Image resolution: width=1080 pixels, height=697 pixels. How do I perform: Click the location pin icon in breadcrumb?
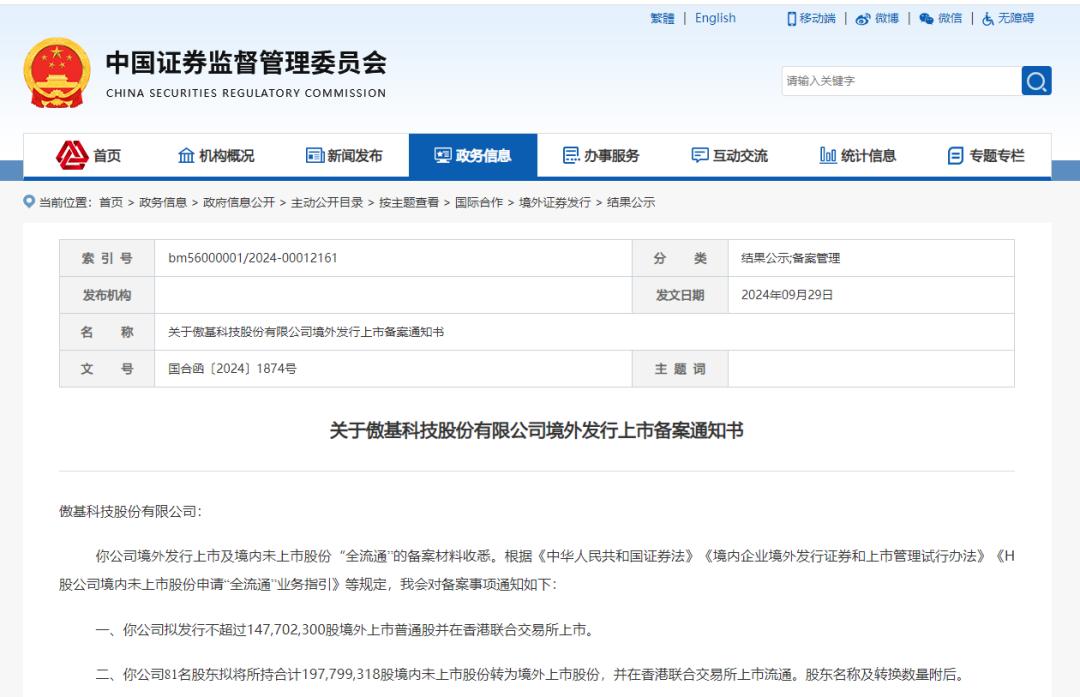[x=29, y=201]
